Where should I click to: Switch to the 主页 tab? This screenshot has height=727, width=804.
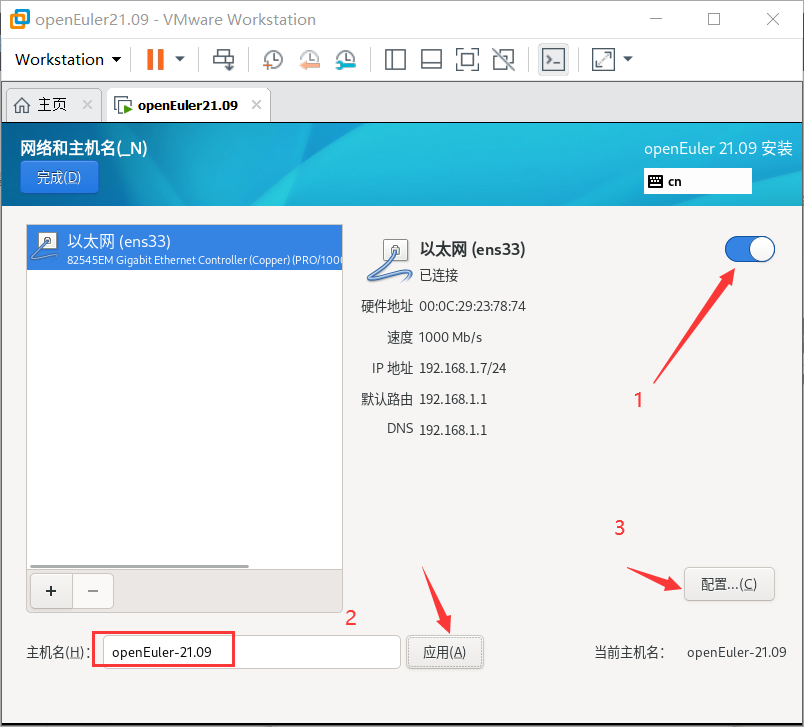[x=52, y=105]
